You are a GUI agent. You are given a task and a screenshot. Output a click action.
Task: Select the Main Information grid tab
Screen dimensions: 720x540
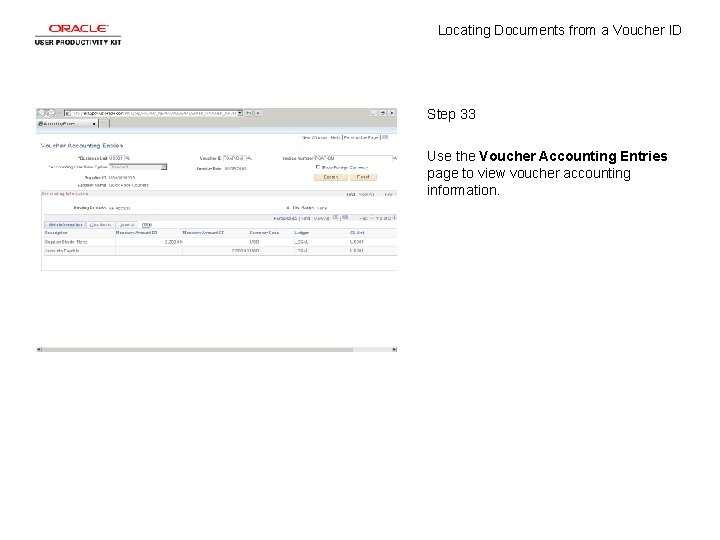tap(65, 225)
